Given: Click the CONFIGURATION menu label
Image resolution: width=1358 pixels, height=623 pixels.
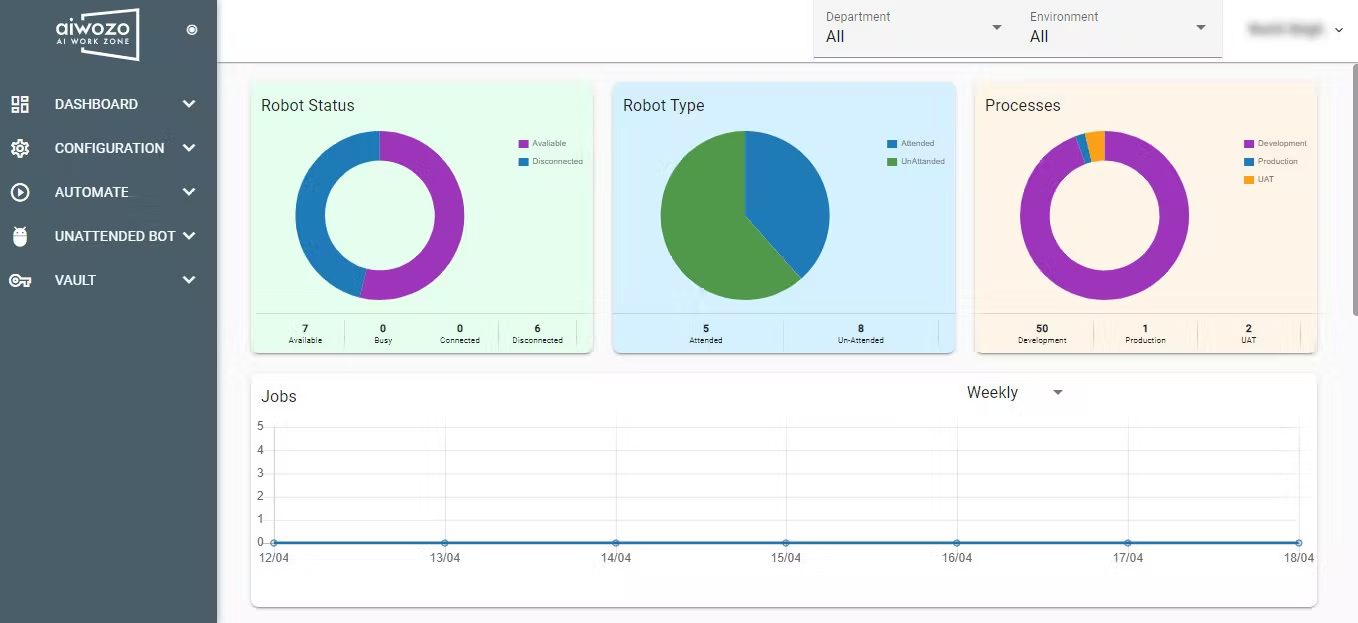Looking at the screenshot, I should point(109,148).
